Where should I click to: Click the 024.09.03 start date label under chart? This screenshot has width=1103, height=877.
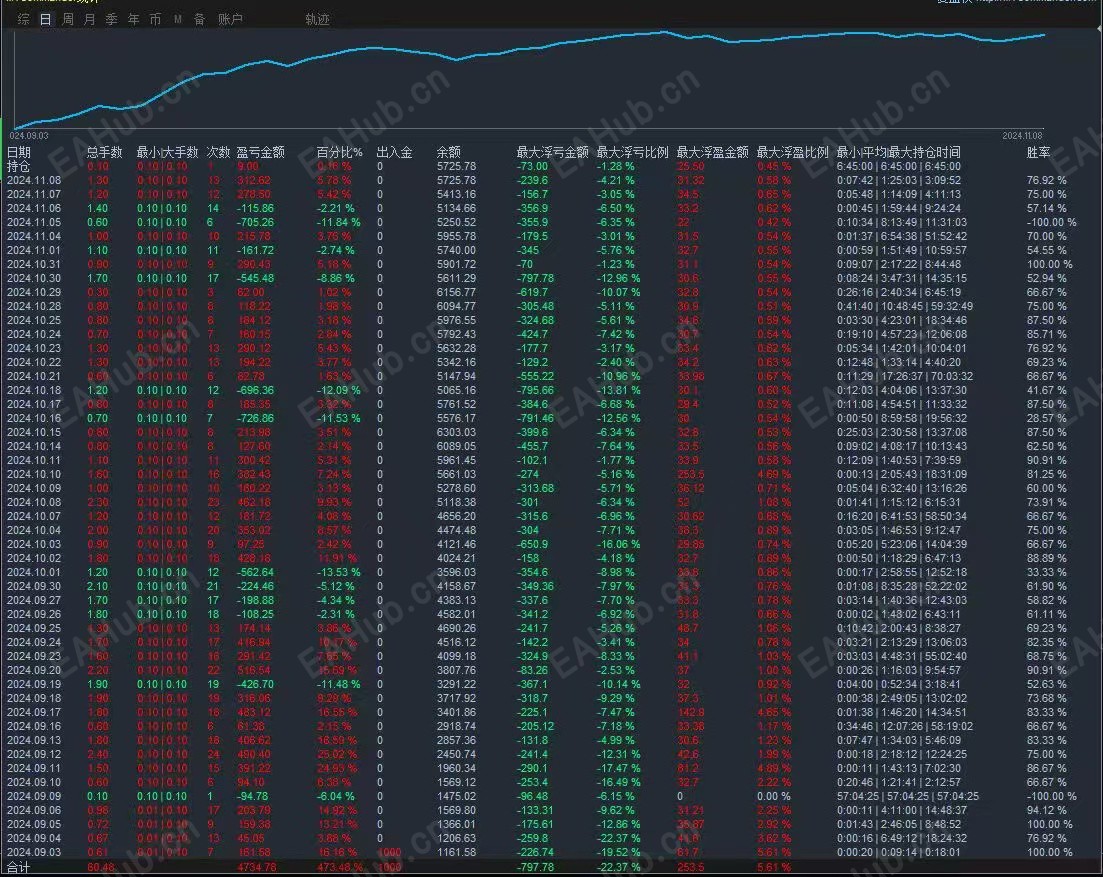[29, 136]
